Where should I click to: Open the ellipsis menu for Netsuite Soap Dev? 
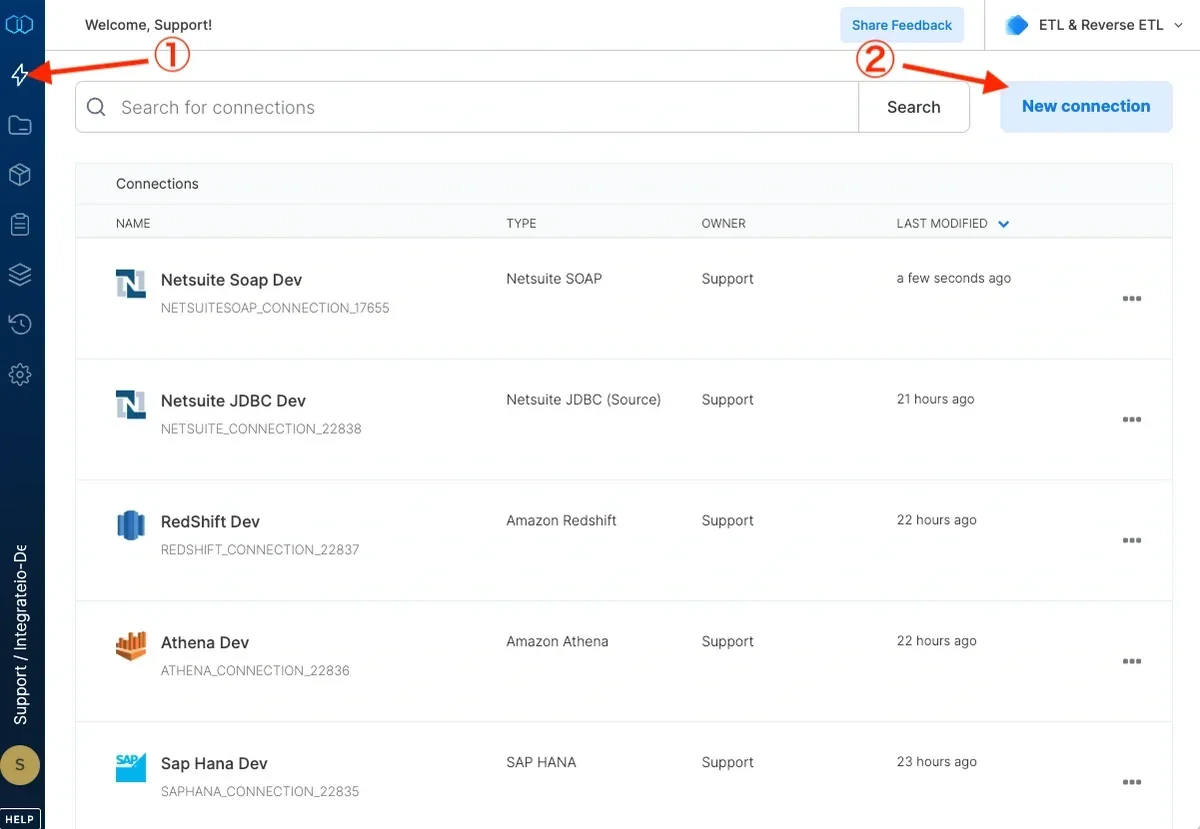coord(1131,298)
